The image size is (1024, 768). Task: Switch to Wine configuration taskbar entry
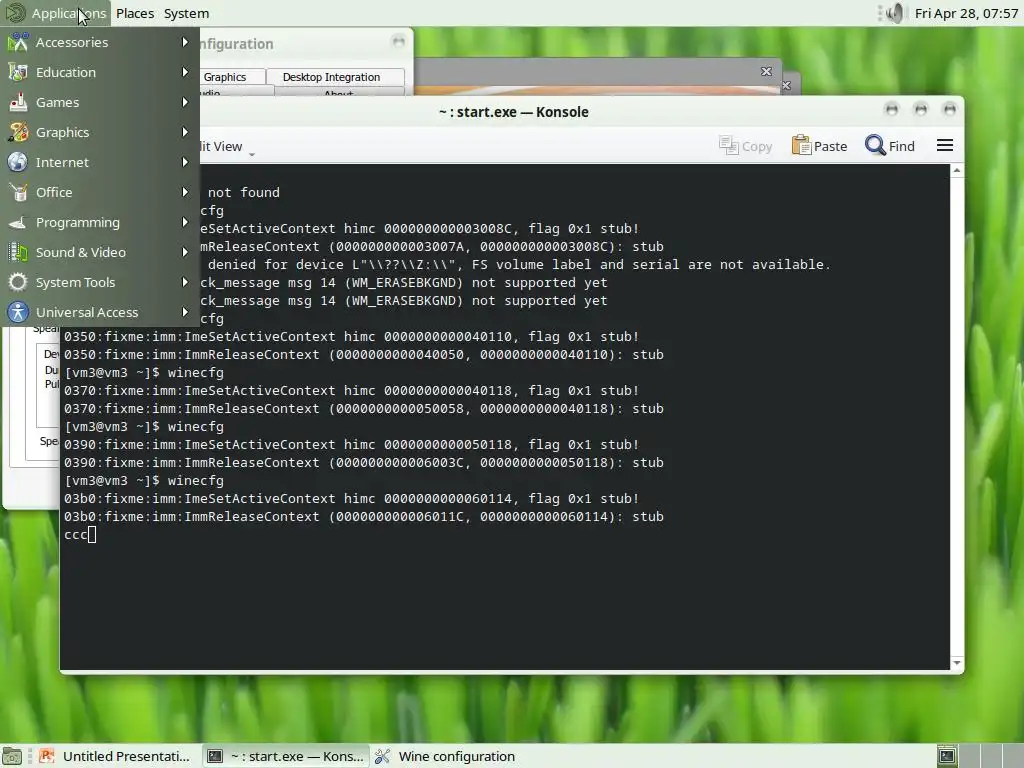click(446, 756)
